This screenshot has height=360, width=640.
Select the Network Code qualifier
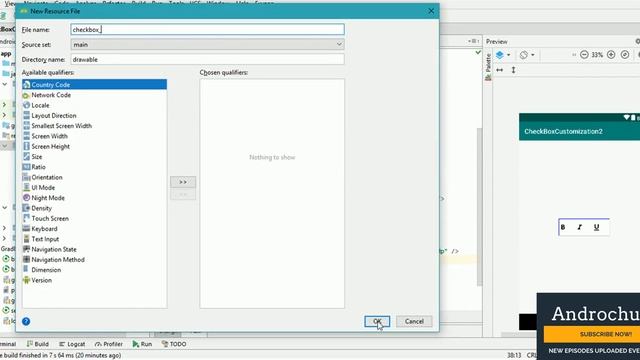click(x=94, y=95)
